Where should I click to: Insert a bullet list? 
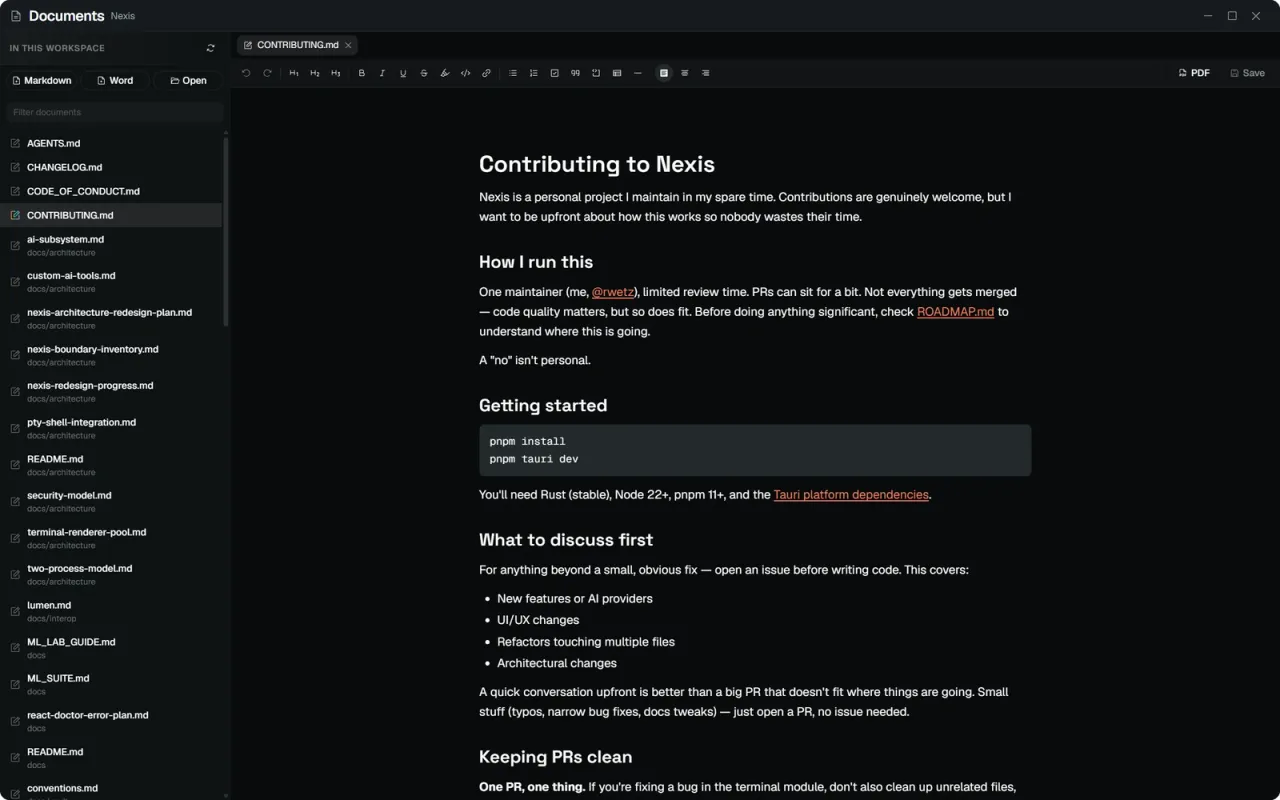coord(513,73)
